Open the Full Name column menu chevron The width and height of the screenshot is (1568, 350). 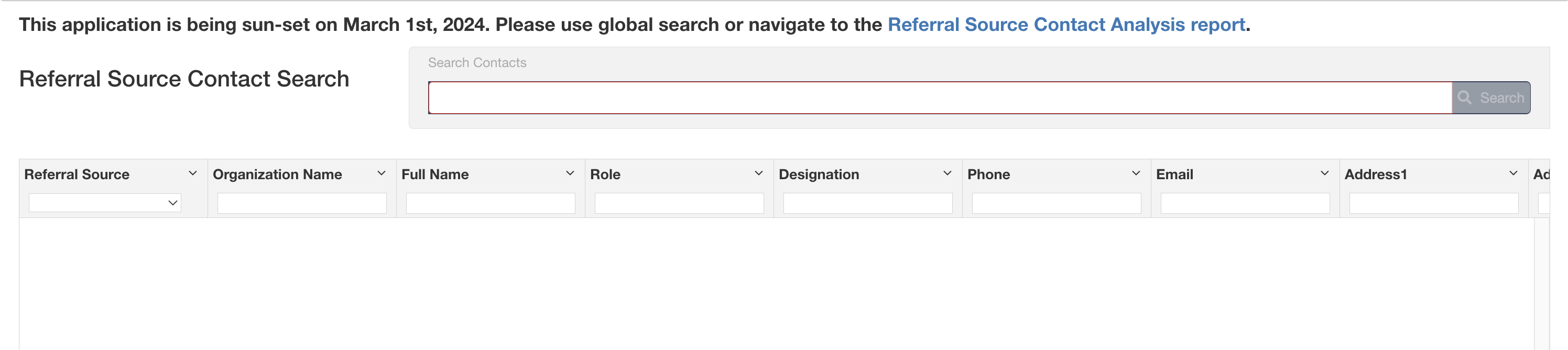click(x=570, y=173)
